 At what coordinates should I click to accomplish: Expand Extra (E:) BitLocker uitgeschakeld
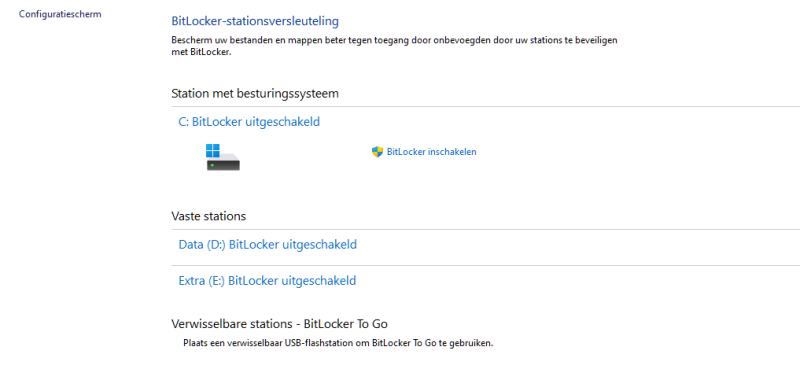(x=267, y=281)
